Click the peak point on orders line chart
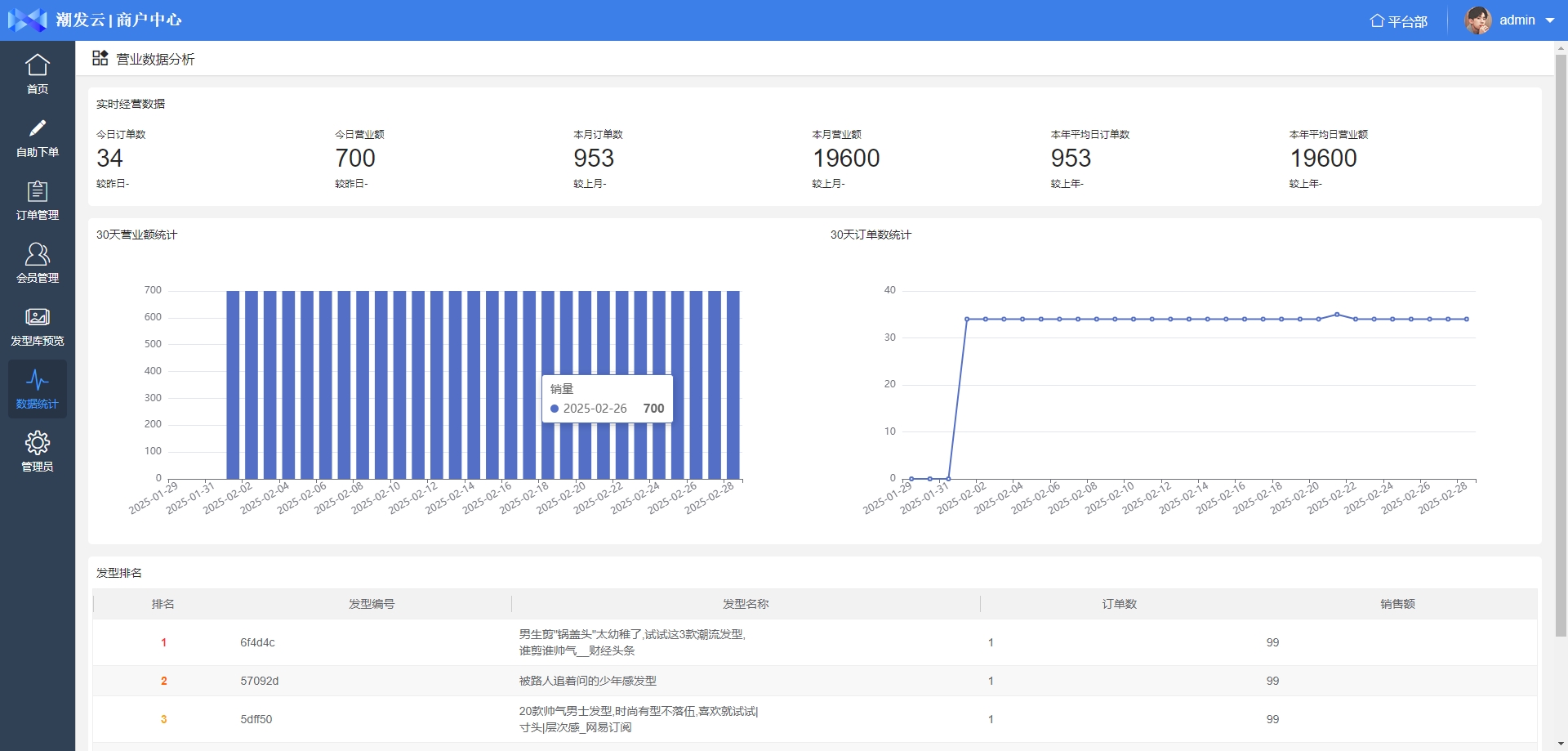 click(1337, 315)
